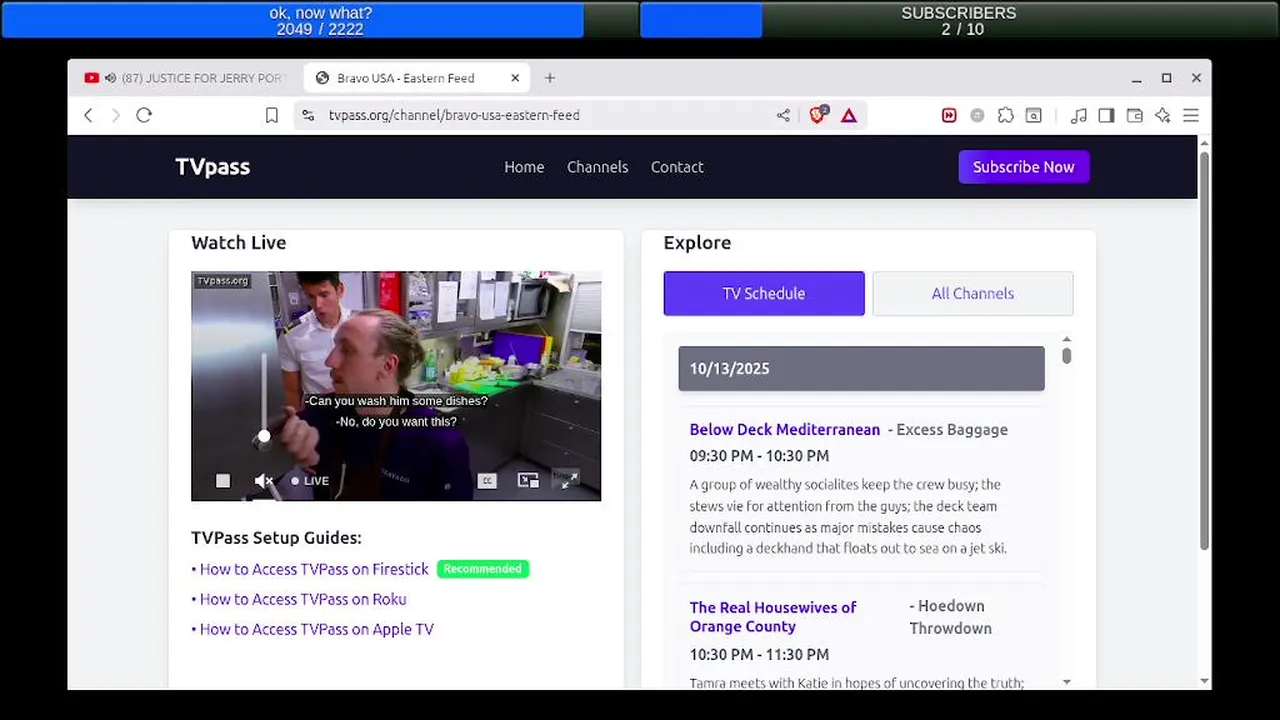Enter fullscreen on the video player
The width and height of the screenshot is (1280, 720).
coord(568,481)
